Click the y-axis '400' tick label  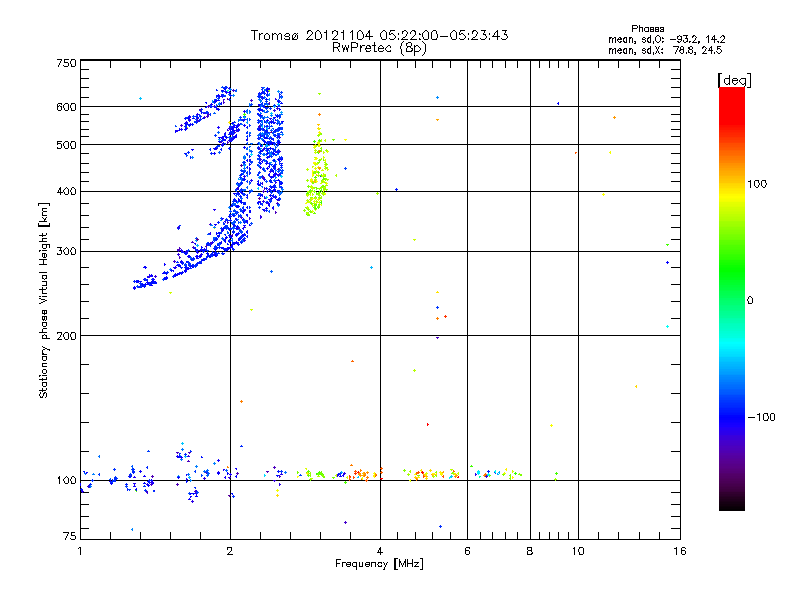pos(67,191)
